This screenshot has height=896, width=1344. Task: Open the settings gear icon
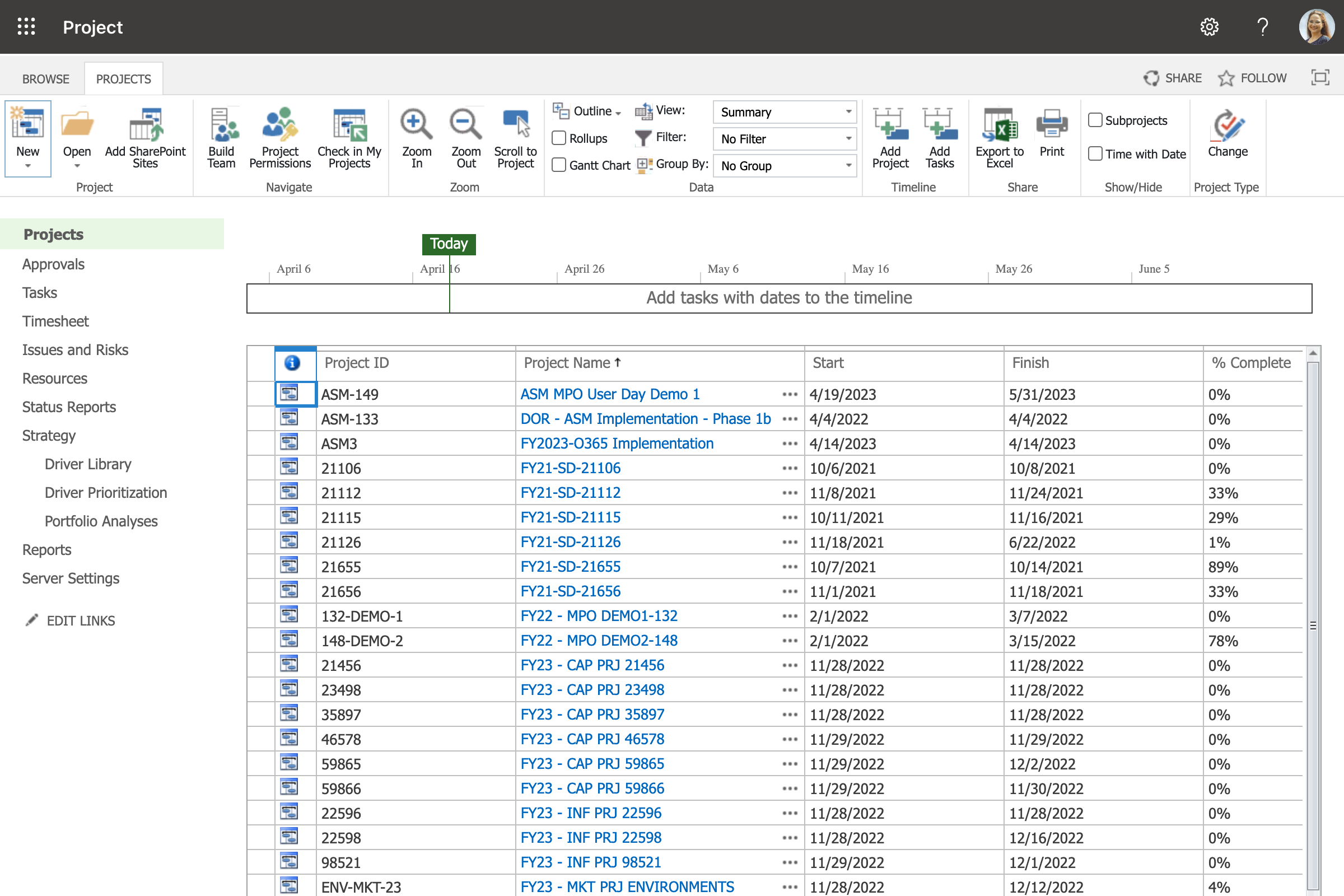(x=1209, y=27)
